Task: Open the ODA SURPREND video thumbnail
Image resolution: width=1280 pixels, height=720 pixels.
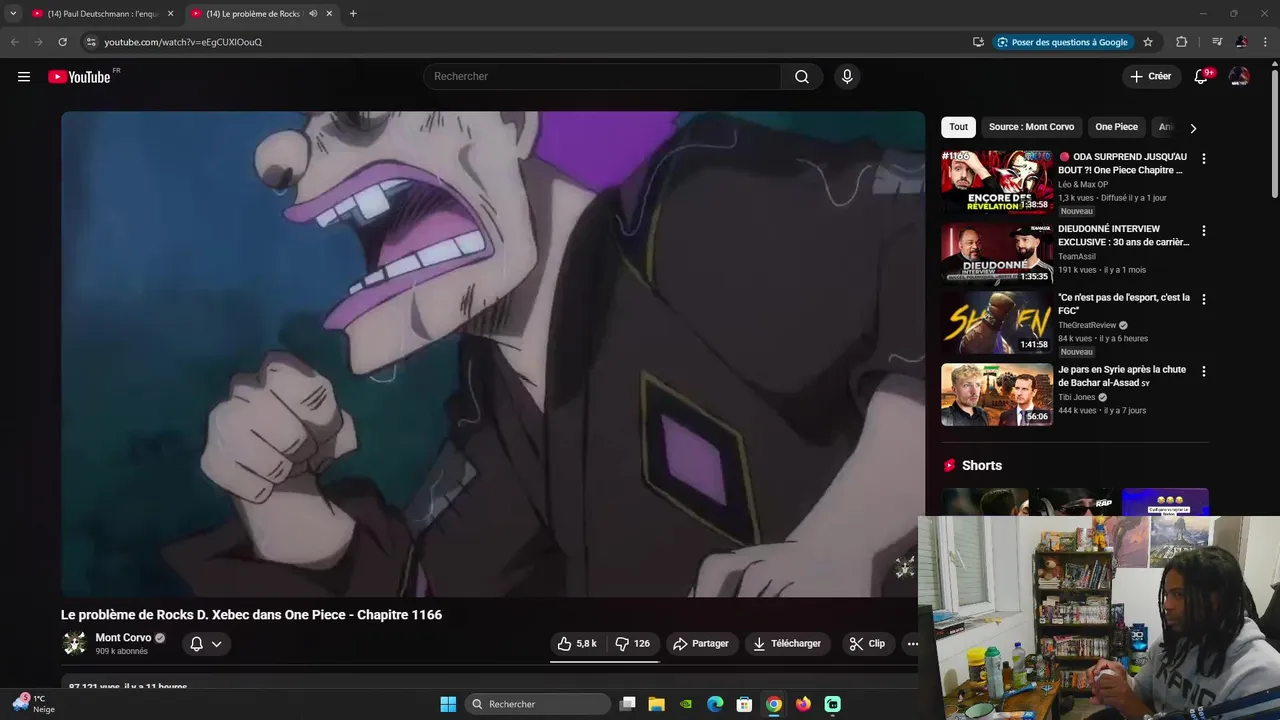Action: click(x=997, y=182)
